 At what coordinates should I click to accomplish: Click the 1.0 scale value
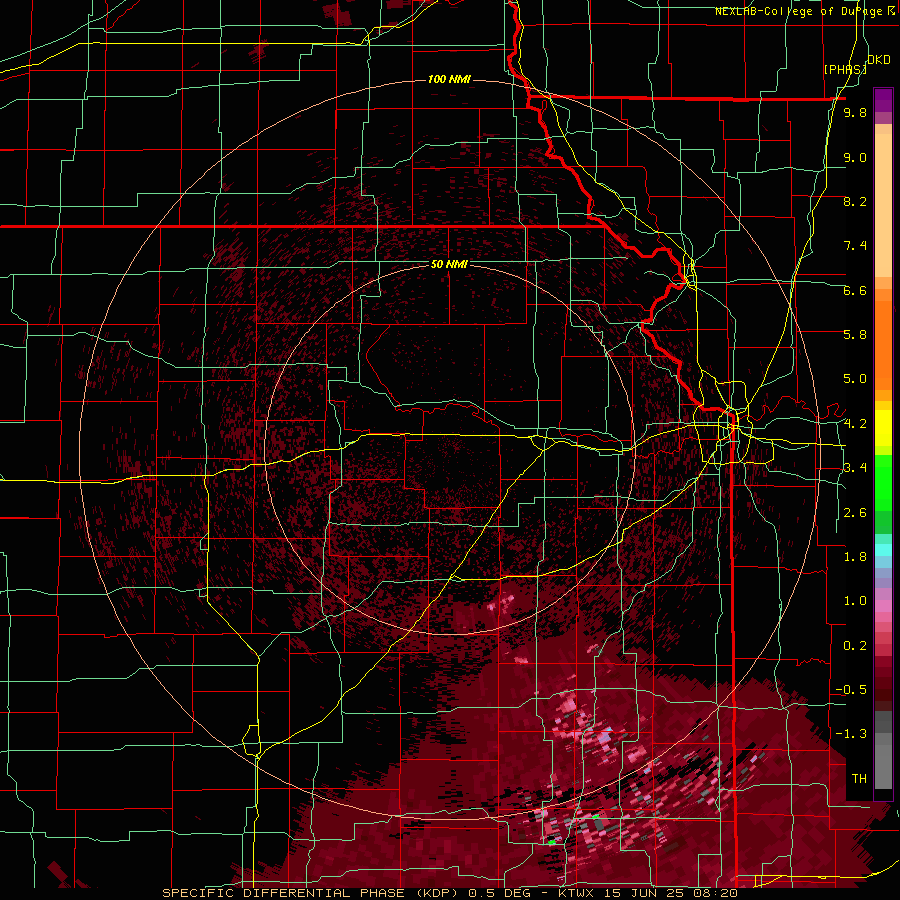855,601
